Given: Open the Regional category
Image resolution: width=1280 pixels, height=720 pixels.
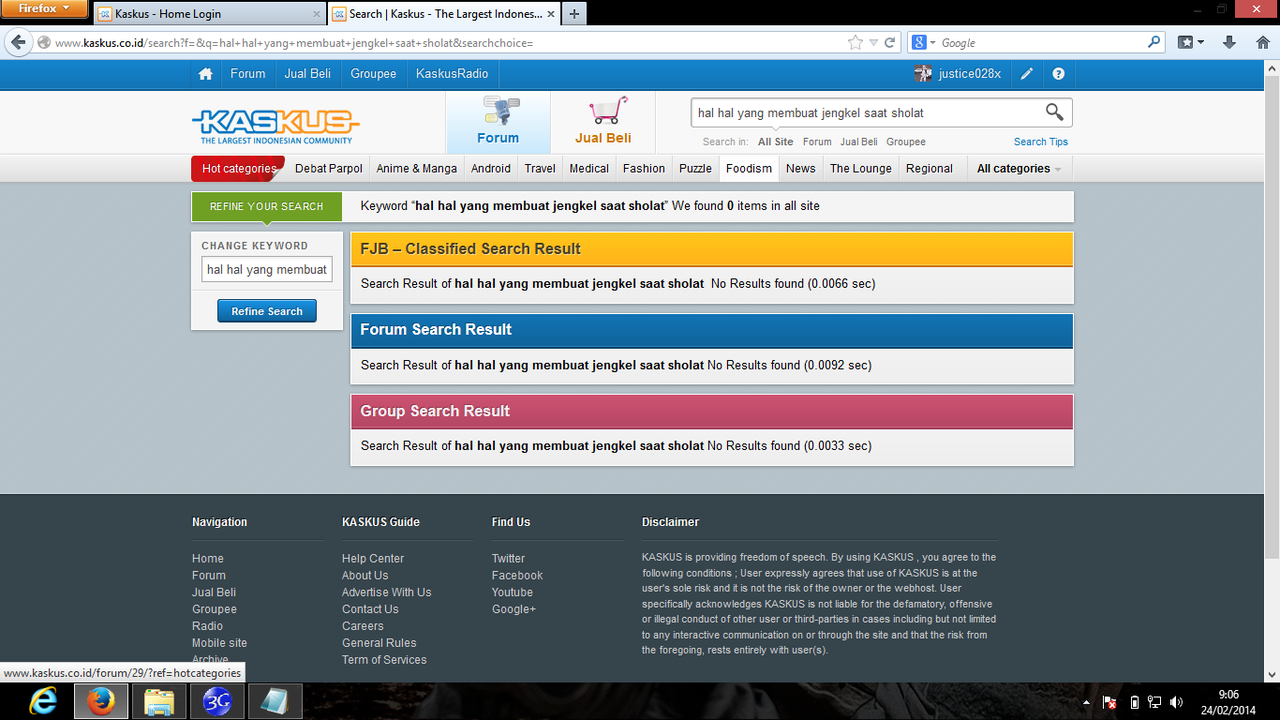Looking at the screenshot, I should (929, 168).
